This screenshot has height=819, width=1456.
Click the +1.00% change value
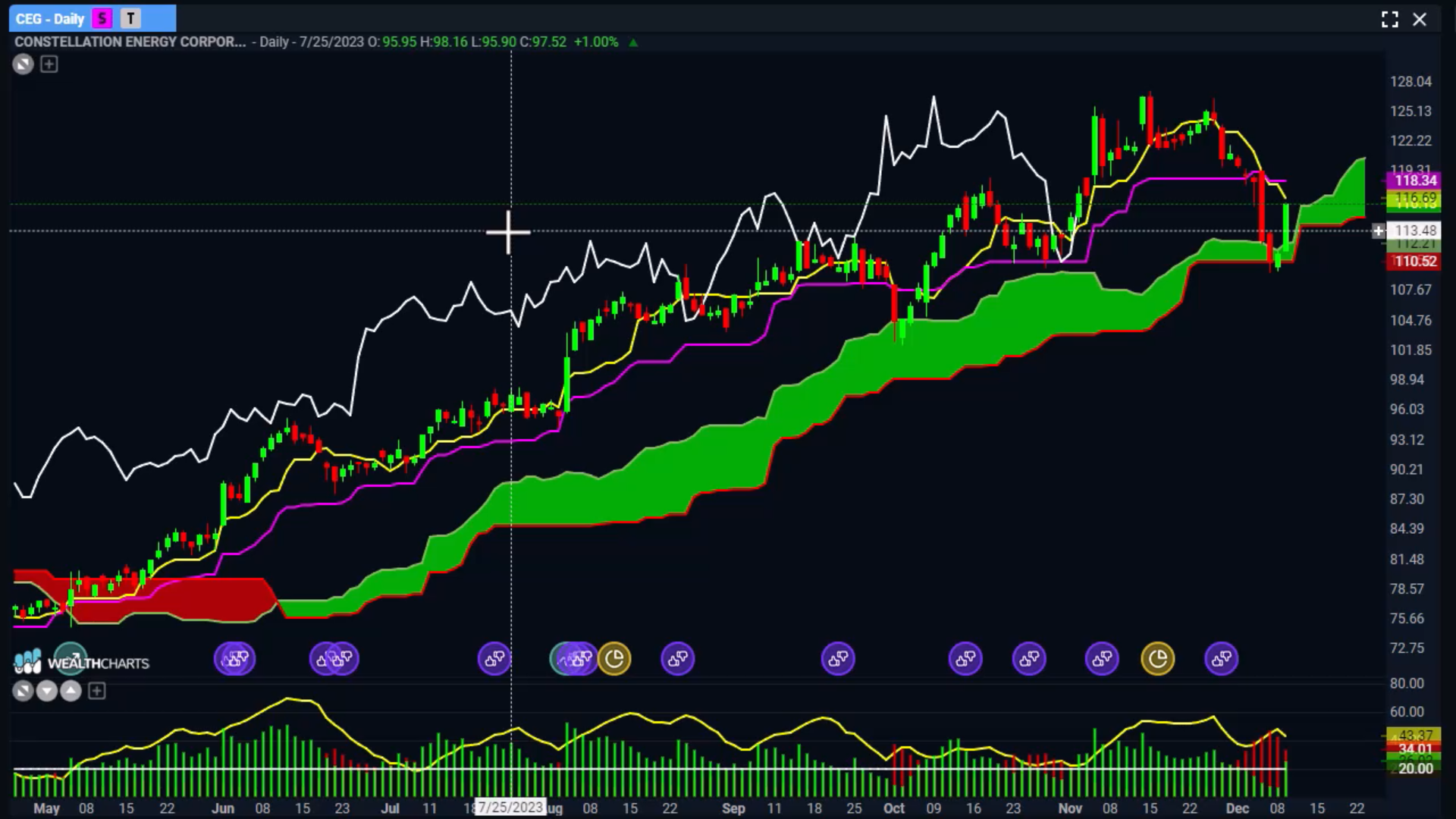pos(596,42)
